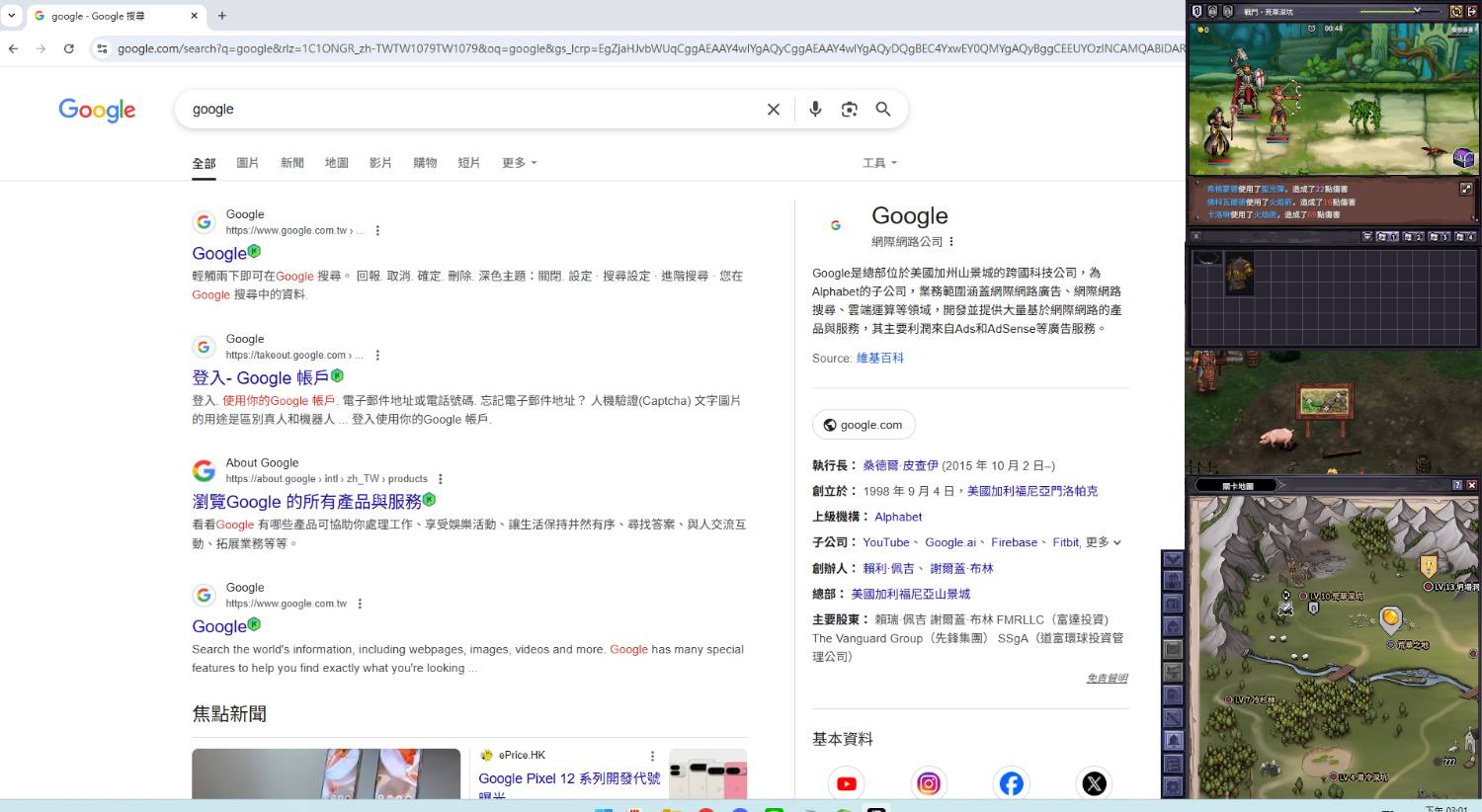Click the 免責聲明 disclaimer link
Image resolution: width=1482 pixels, height=812 pixels.
pyautogui.click(x=1107, y=678)
